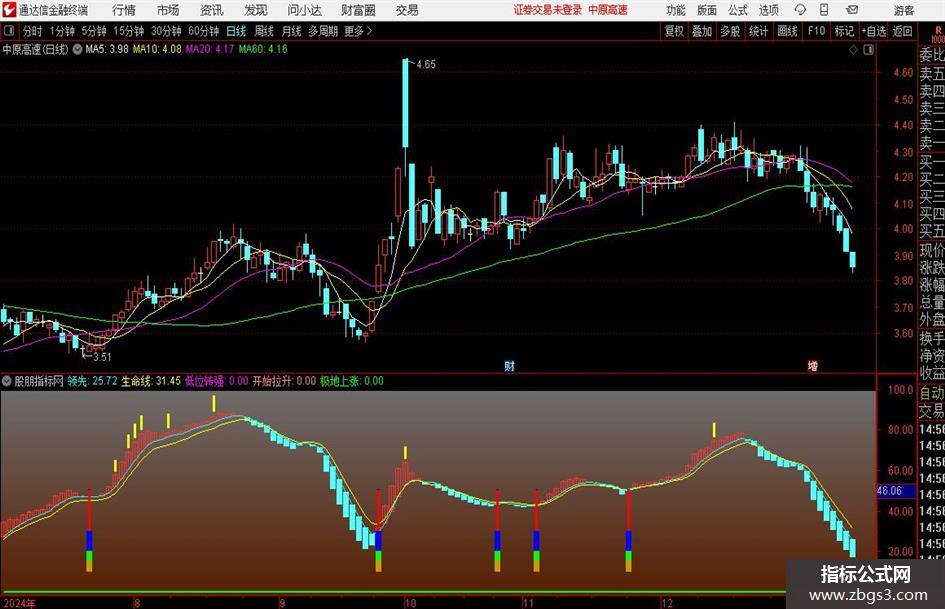945x609 pixels.
Task: Add stock via +自选 button
Action: 874,31
